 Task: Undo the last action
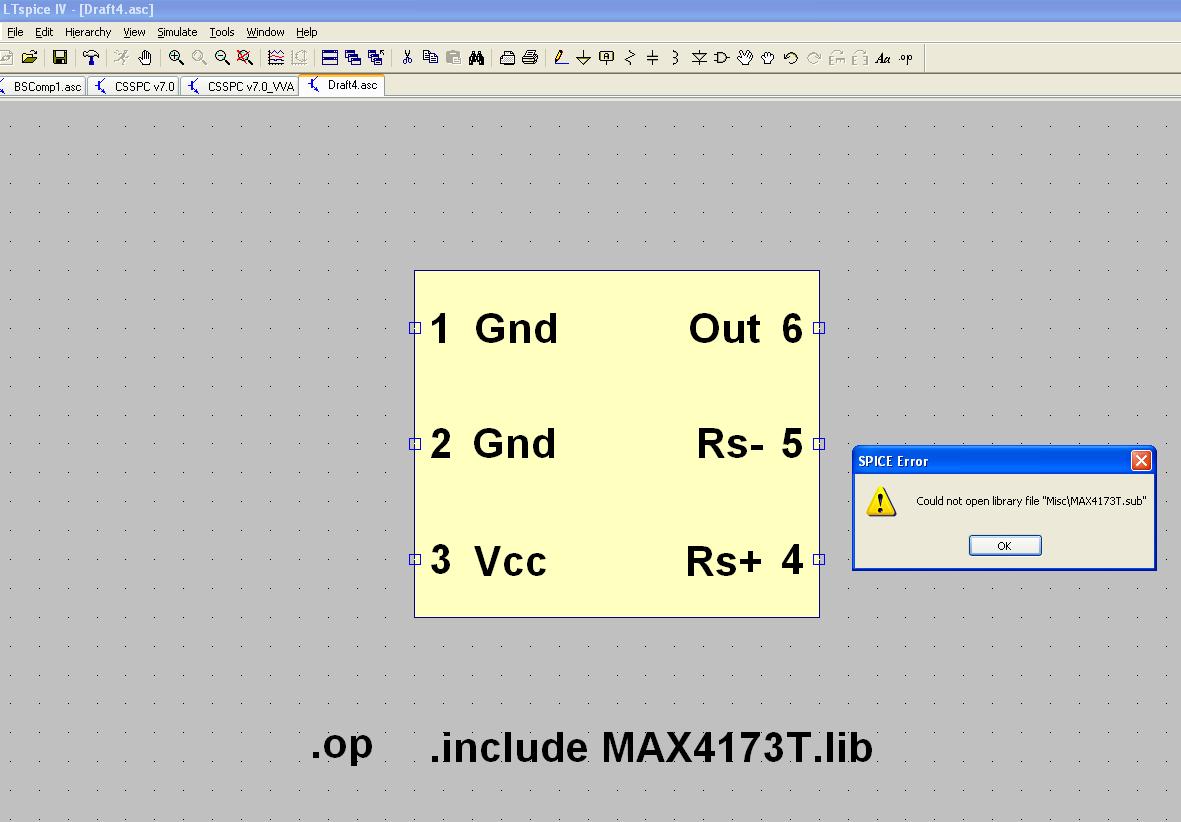790,57
